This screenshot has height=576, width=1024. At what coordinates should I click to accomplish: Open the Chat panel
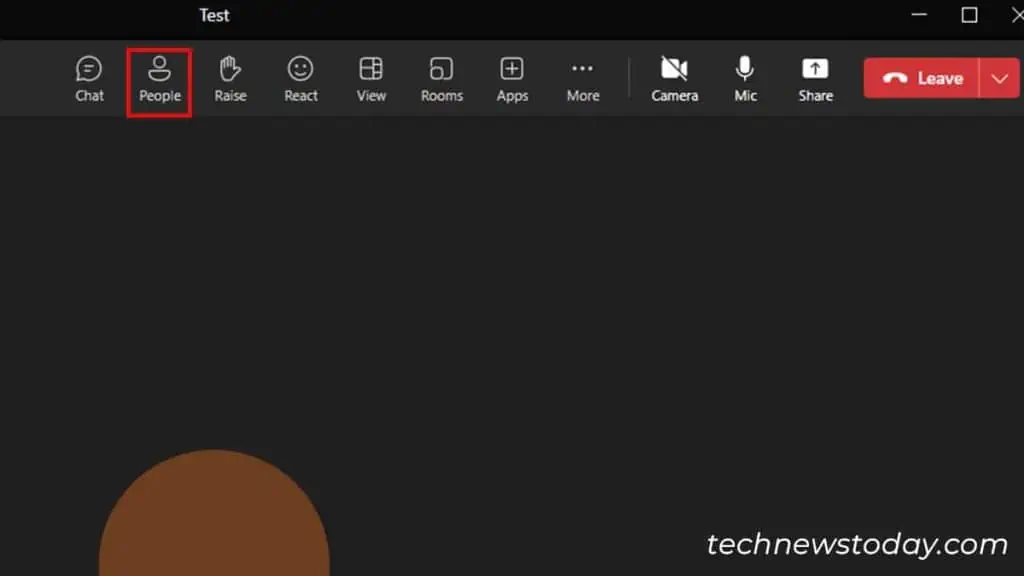pos(89,78)
